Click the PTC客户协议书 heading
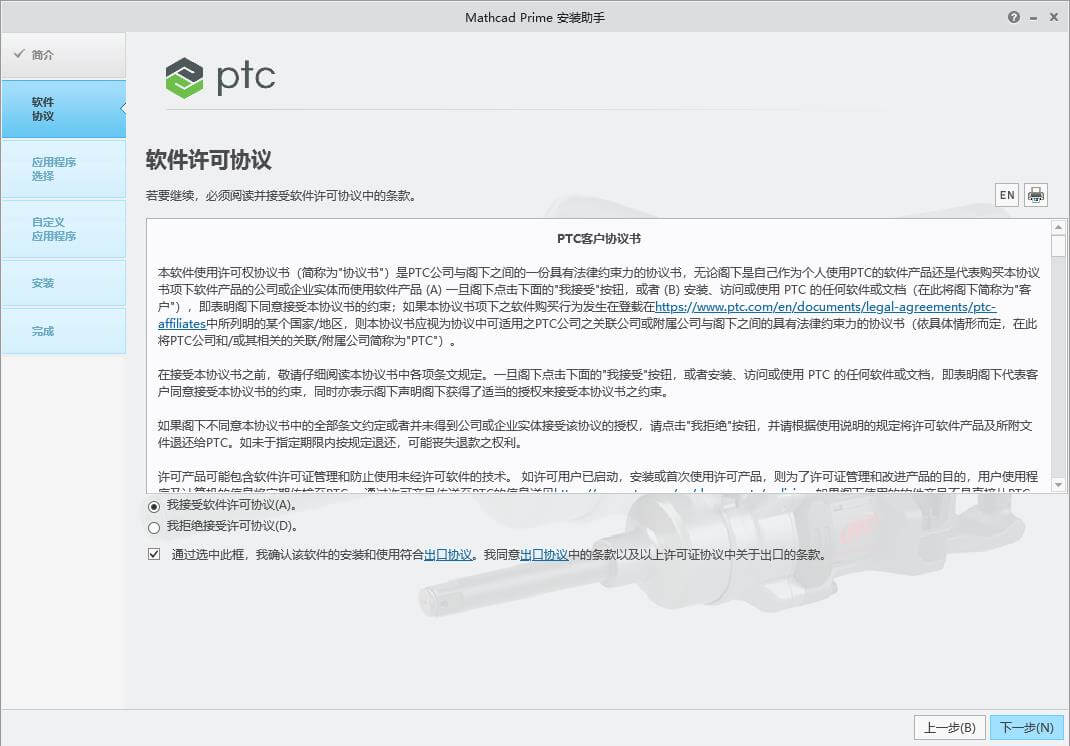 click(598, 239)
